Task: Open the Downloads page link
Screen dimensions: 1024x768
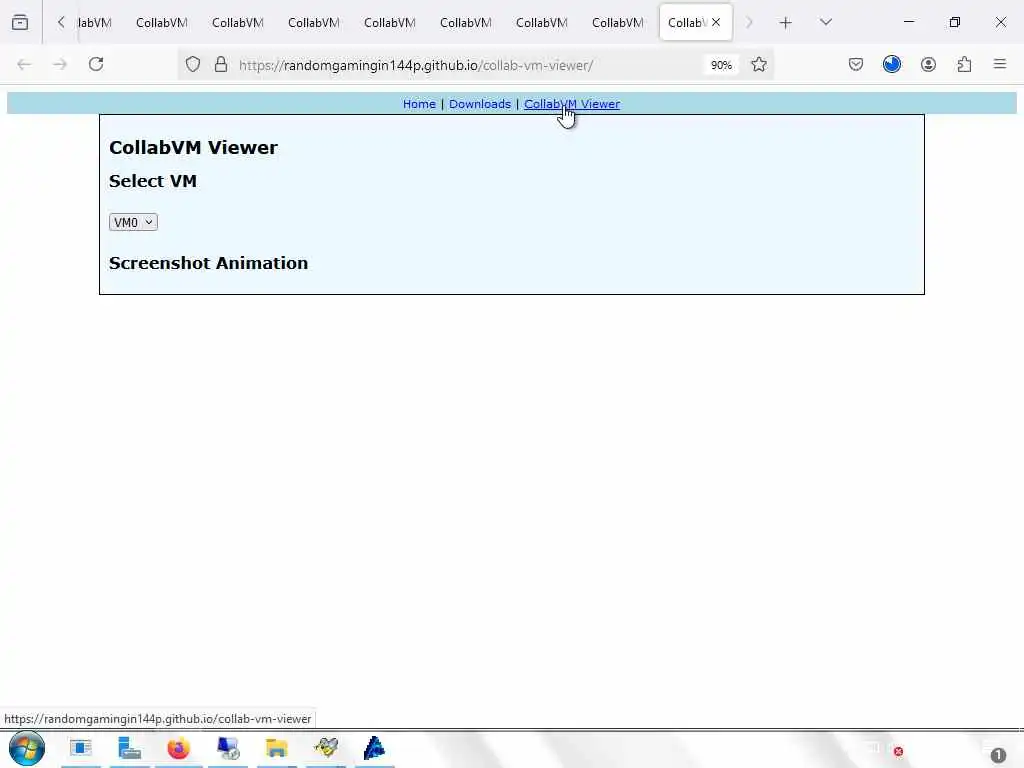Action: 480,104
